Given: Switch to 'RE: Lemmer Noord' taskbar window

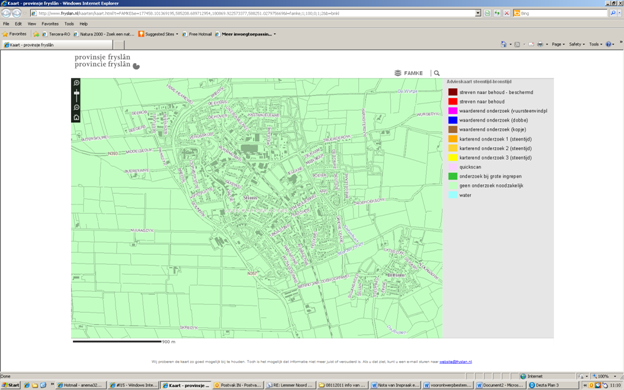Looking at the screenshot, I should point(290,385).
